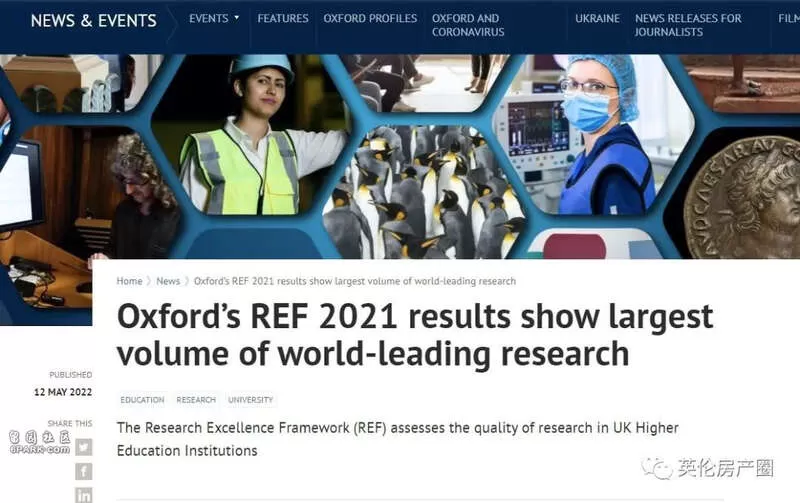Open the Ukraine nav item
Viewport: 800px width, 503px height.
coord(597,18)
